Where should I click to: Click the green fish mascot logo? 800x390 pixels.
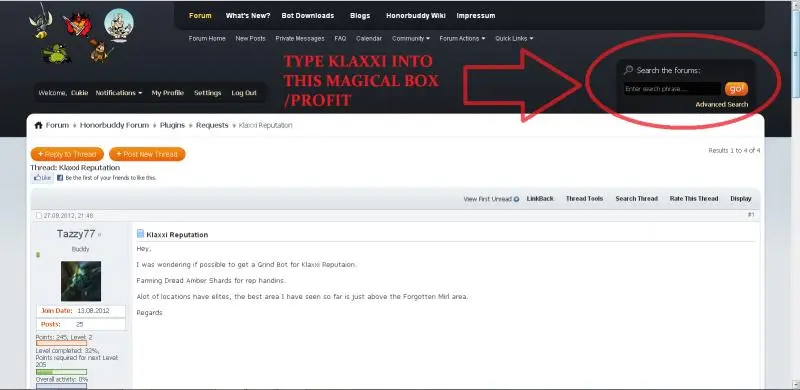pyautogui.click(x=57, y=53)
